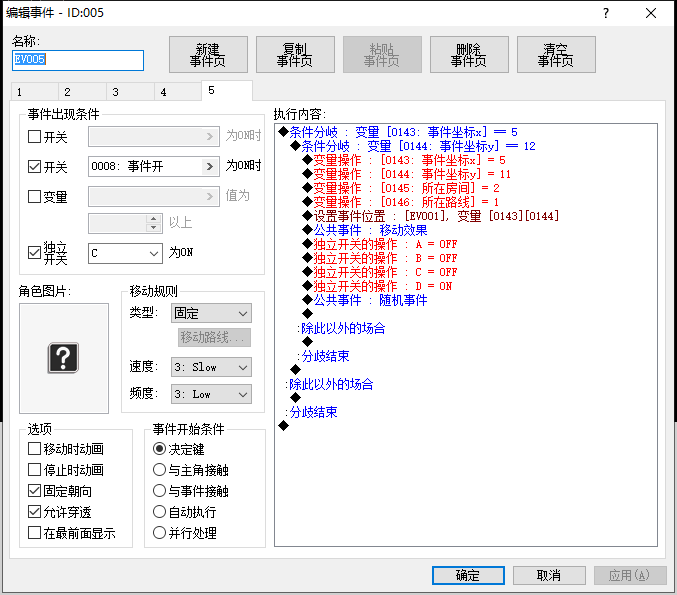Click the 清空事件页 button
Image resolution: width=677 pixels, height=595 pixels.
coord(556,54)
